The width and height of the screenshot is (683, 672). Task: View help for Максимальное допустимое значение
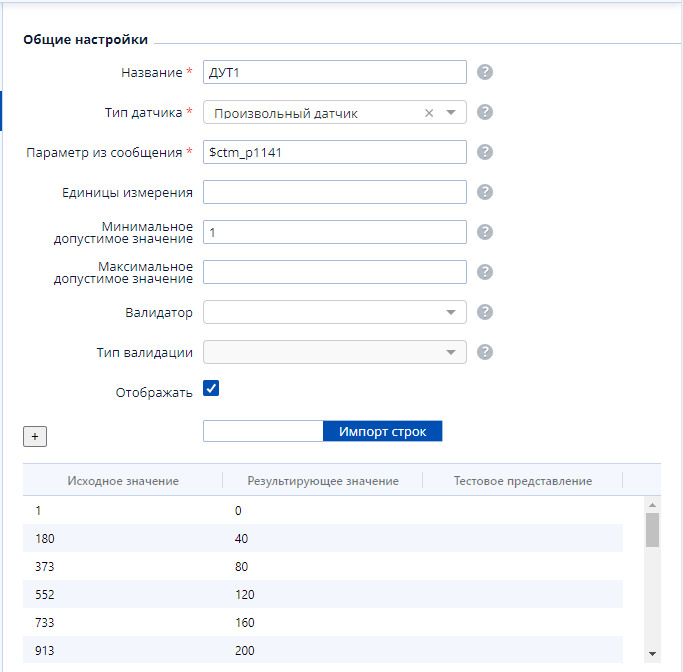485,272
